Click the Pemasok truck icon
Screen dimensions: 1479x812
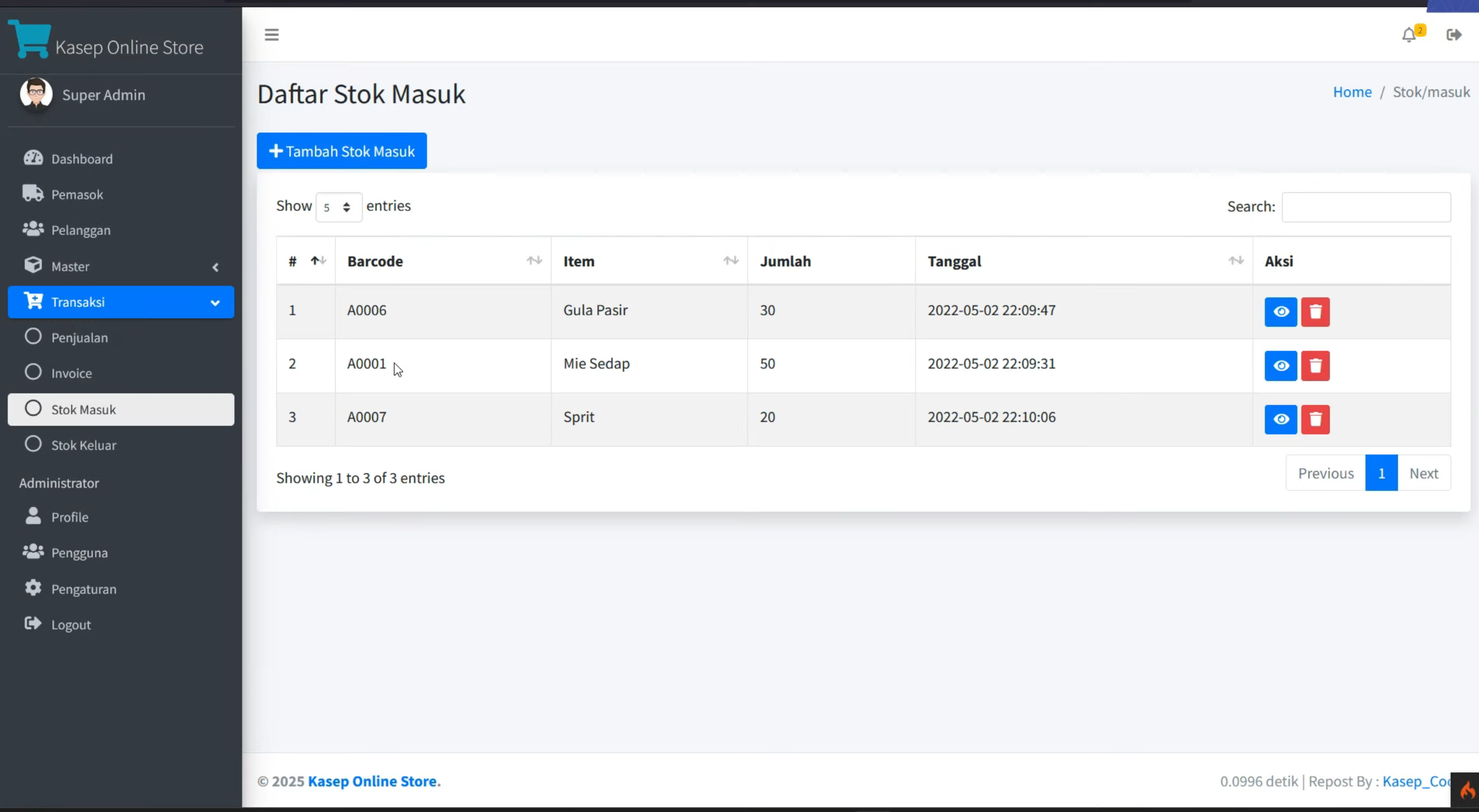[x=33, y=193]
